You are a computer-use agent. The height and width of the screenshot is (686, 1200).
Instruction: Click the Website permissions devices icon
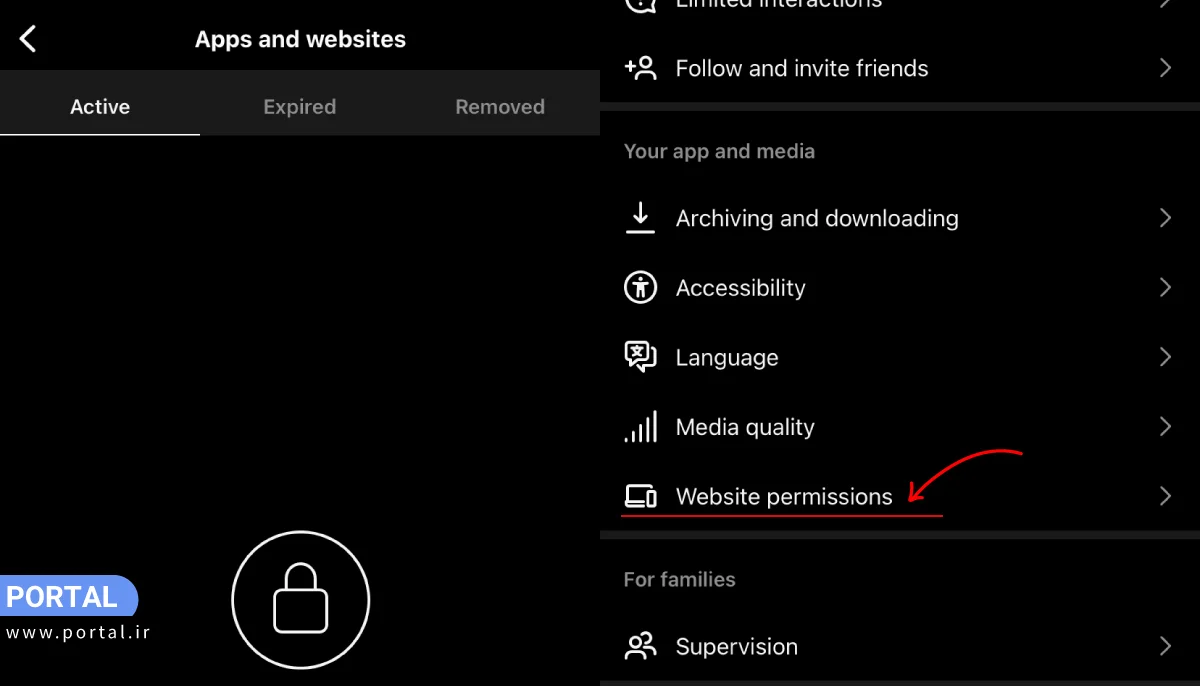coord(640,496)
